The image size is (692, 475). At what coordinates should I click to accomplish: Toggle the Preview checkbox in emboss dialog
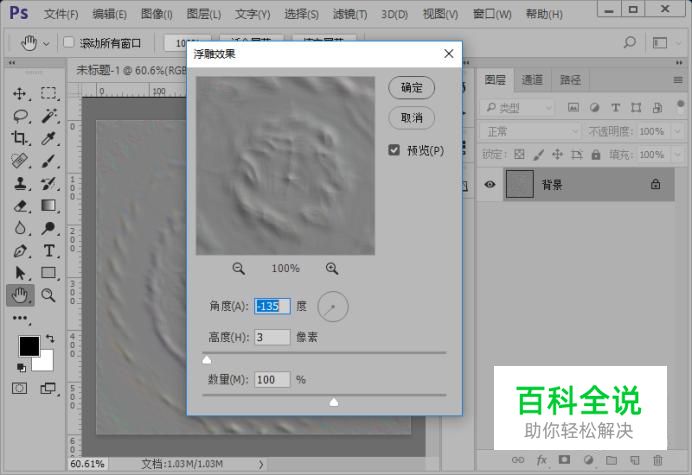(394, 150)
